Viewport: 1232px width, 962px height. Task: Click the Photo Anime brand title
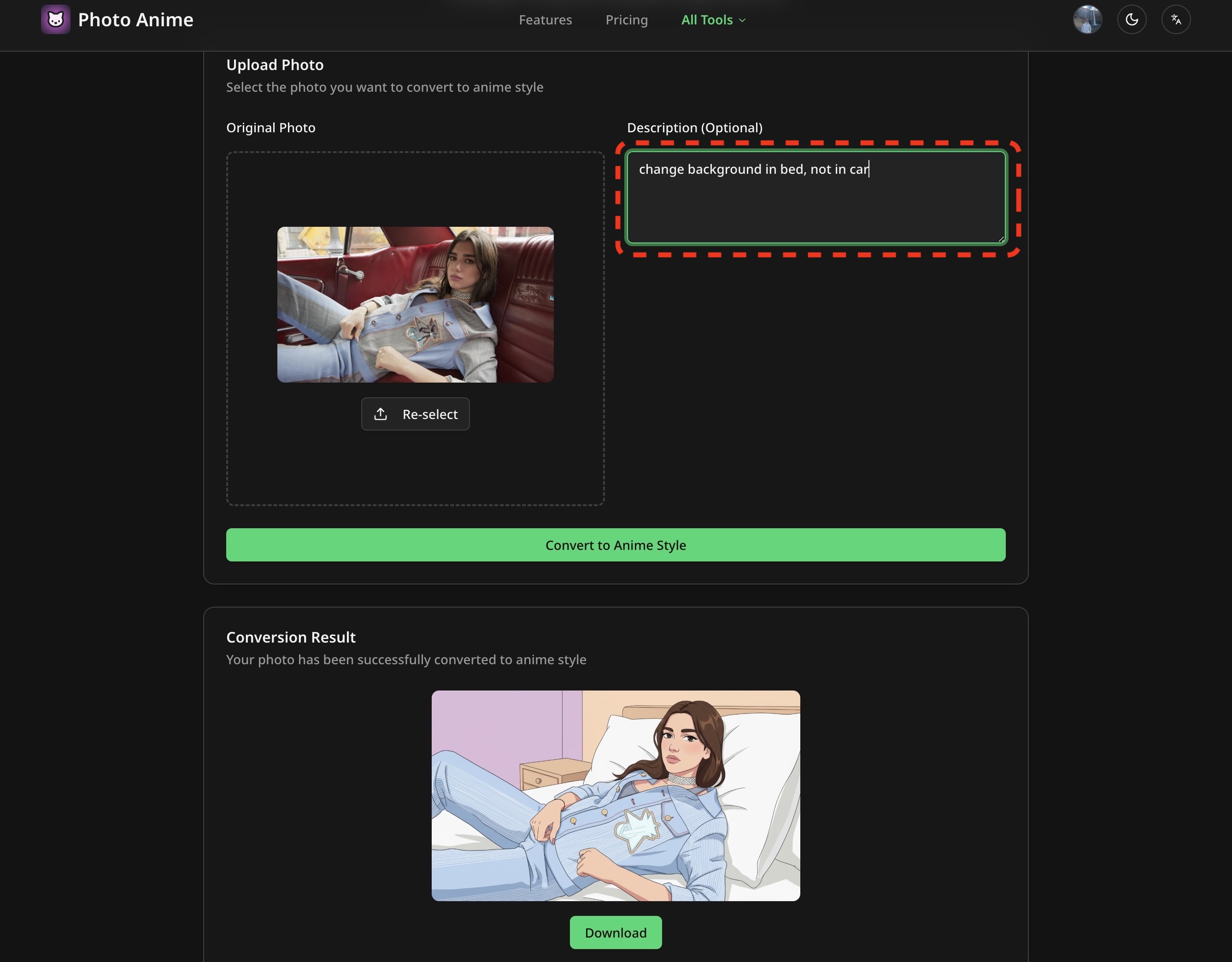[x=135, y=20]
